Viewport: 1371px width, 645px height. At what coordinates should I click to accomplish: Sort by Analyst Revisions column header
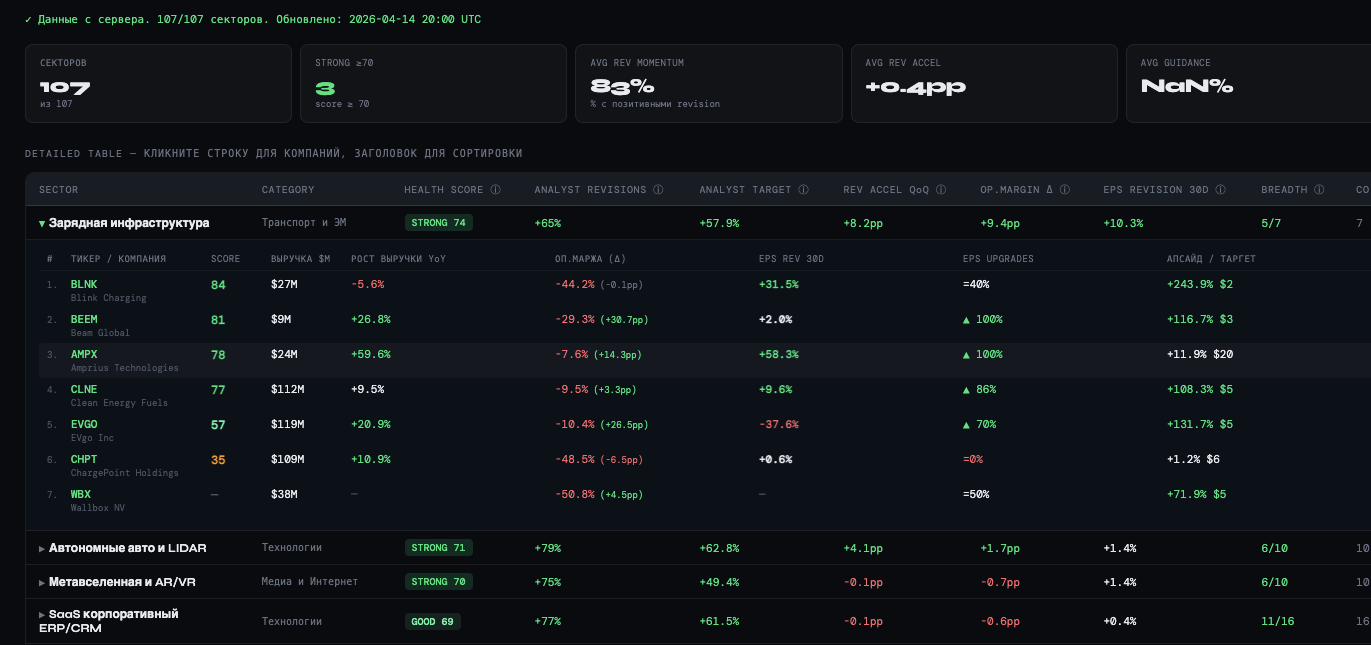coord(591,189)
